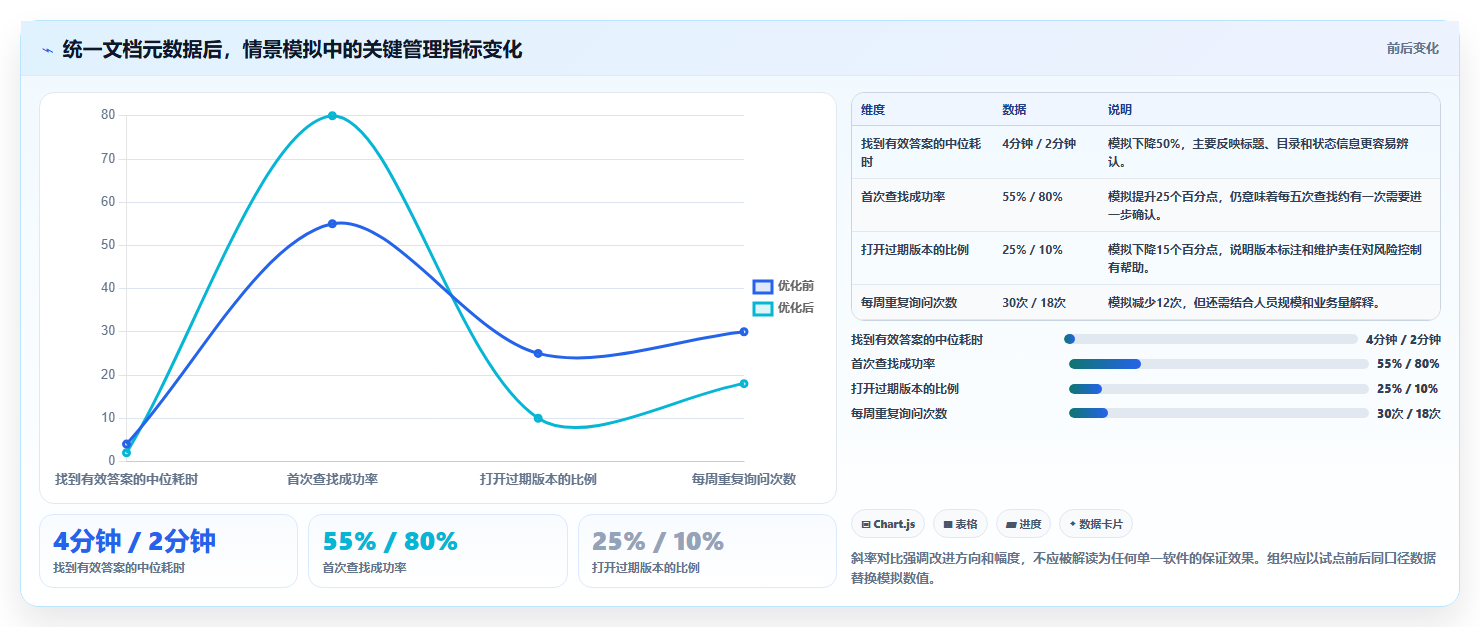
Task: Click the 优化前 data point at 55
Action: [332, 224]
